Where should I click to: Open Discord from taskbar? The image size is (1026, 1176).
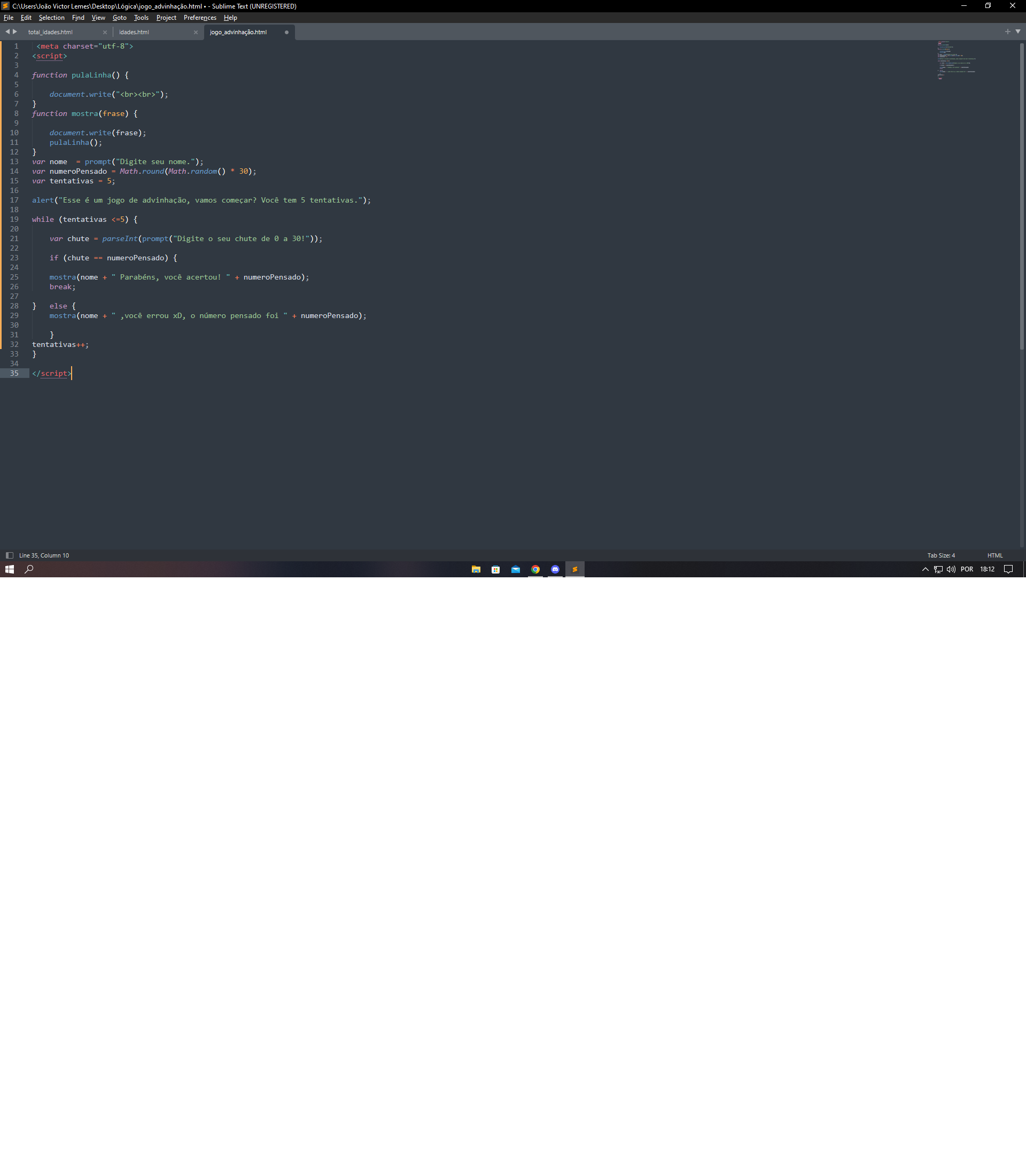click(x=555, y=569)
